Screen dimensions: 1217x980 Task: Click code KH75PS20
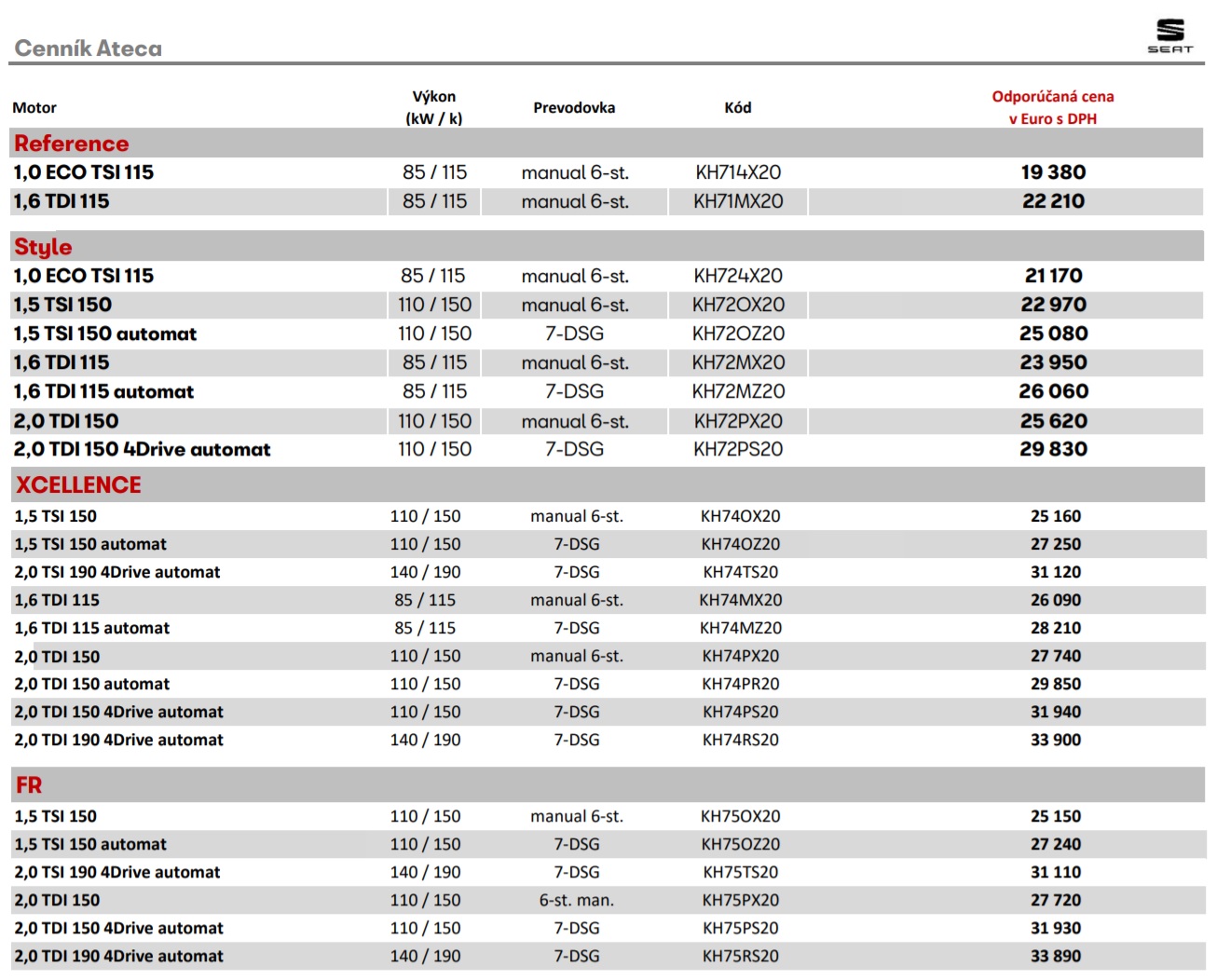(x=741, y=928)
